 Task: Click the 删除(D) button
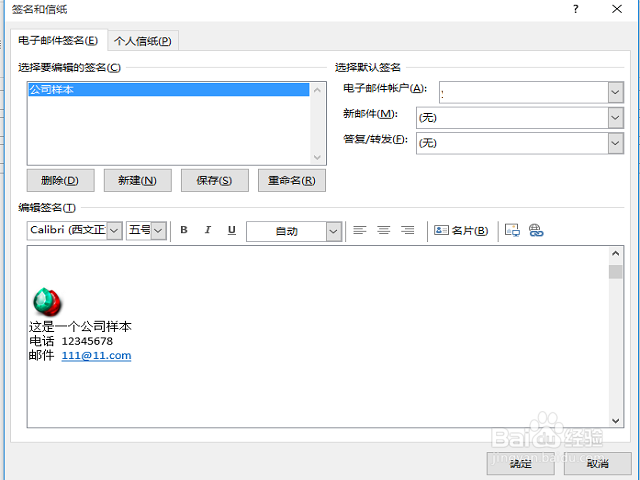pyautogui.click(x=60, y=180)
